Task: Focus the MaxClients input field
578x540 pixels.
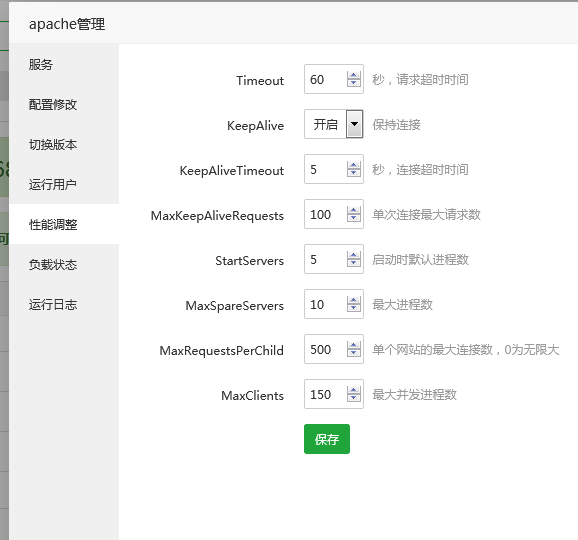Action: tap(334, 394)
